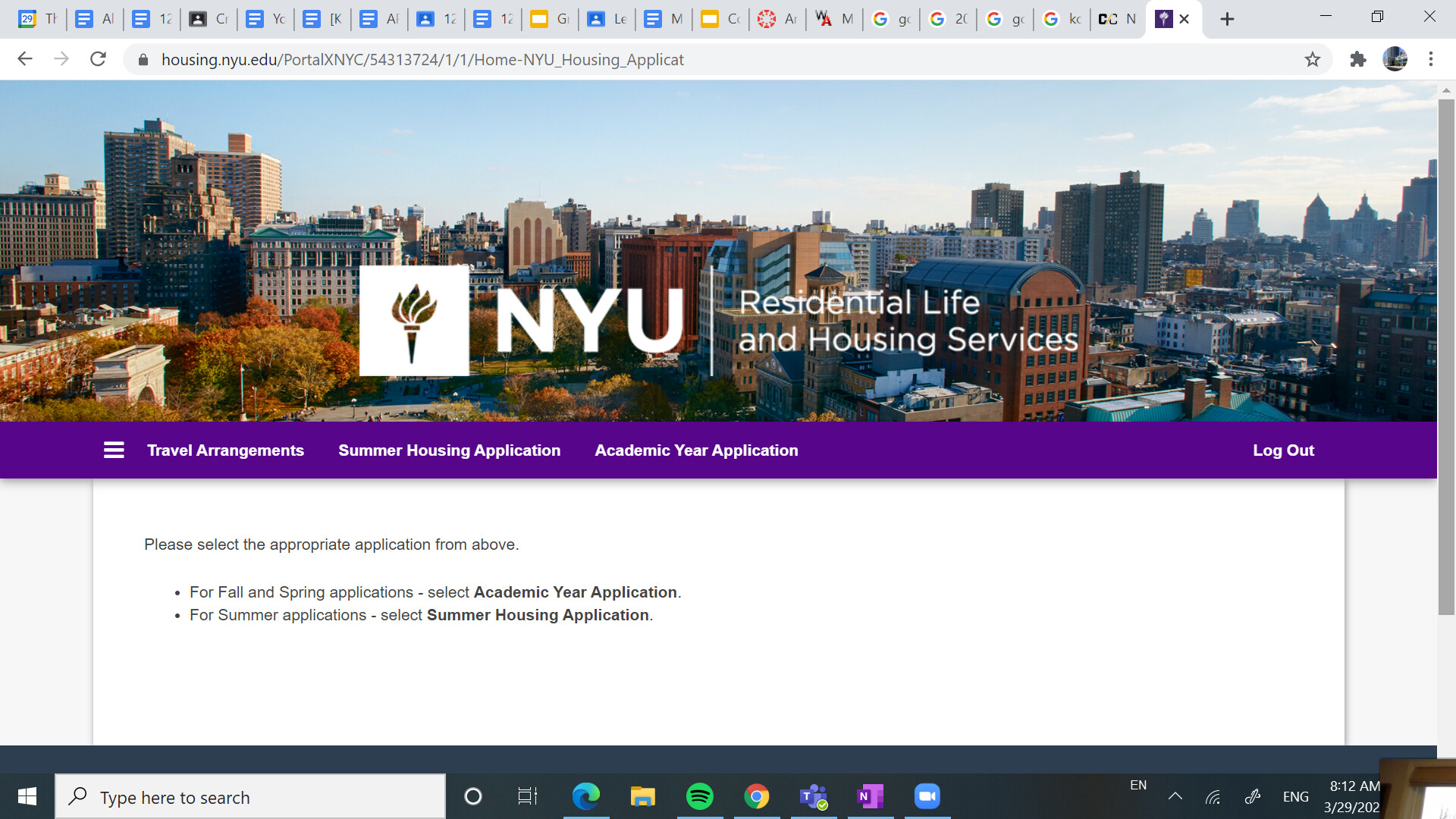Close the active NYU housing tab
The width and height of the screenshot is (1456, 819).
point(1184,19)
